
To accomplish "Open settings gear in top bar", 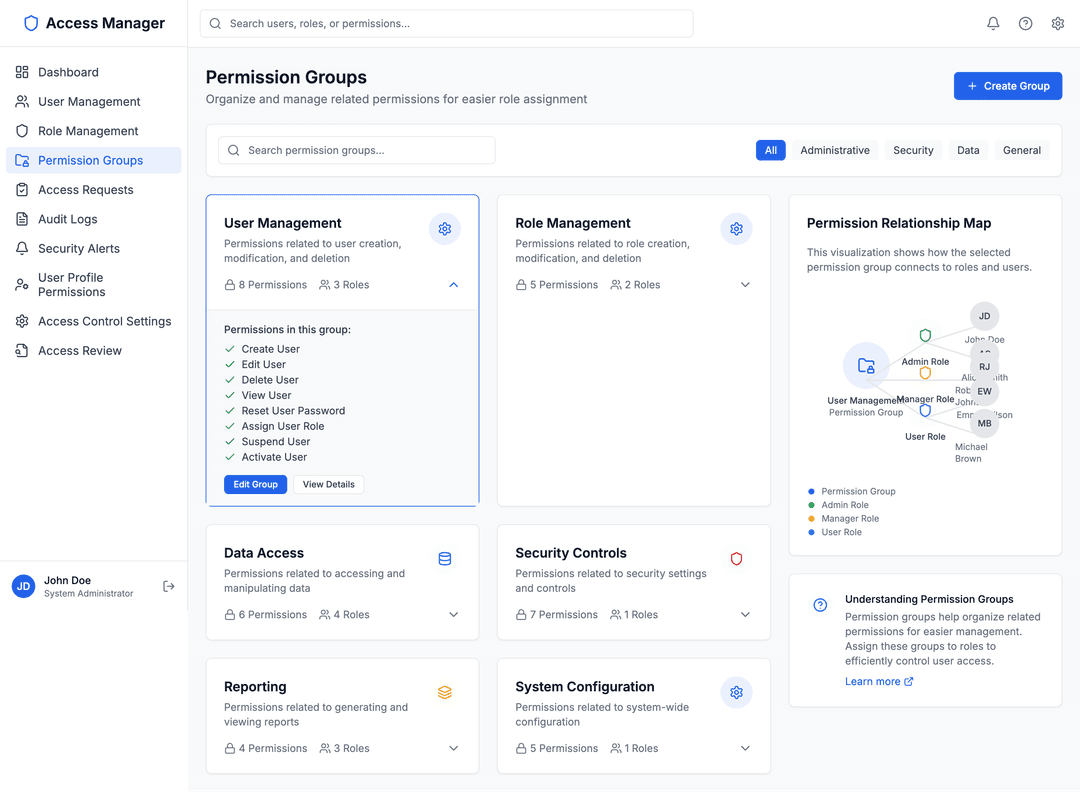I will click(x=1057, y=24).
